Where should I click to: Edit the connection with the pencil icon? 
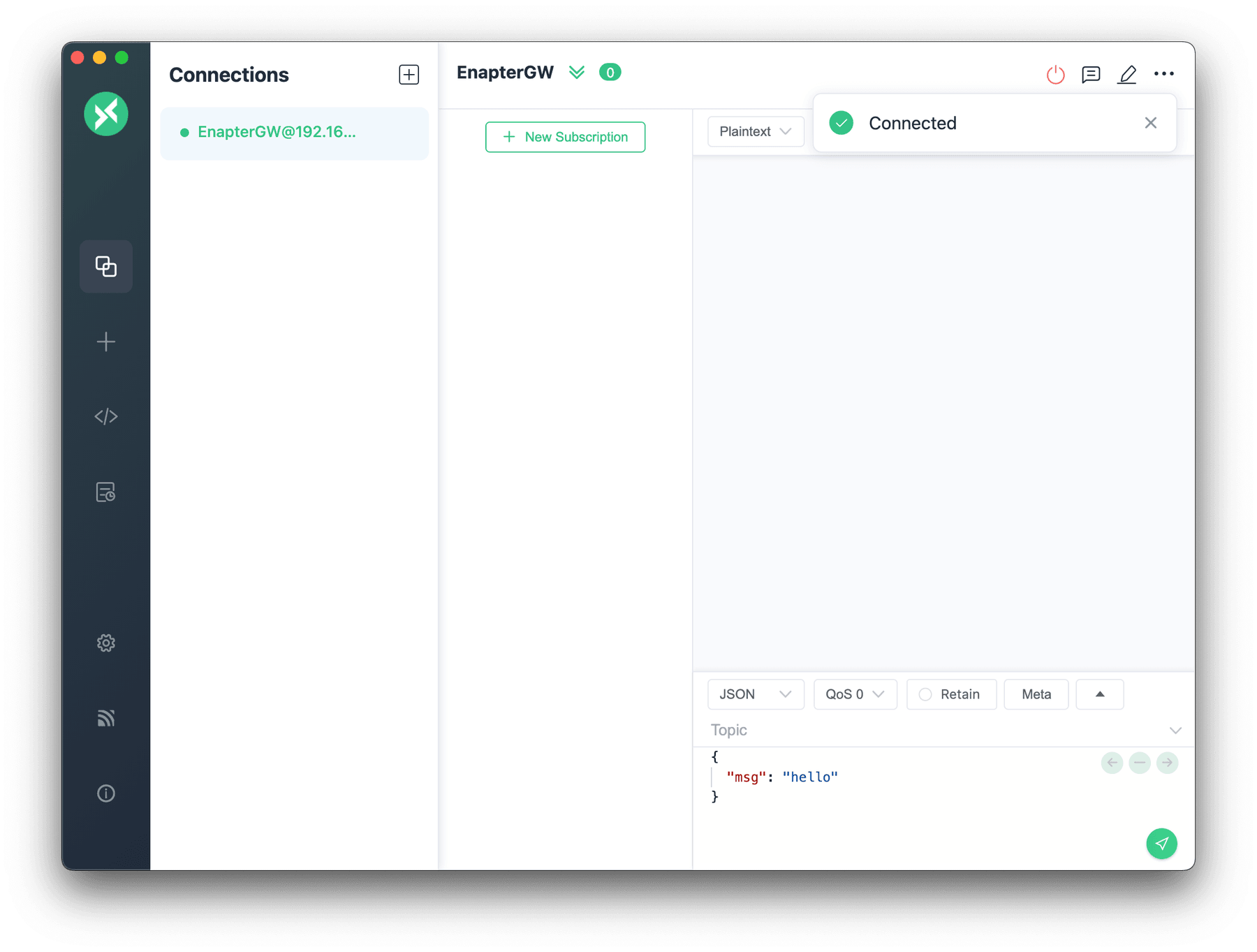[1127, 75]
